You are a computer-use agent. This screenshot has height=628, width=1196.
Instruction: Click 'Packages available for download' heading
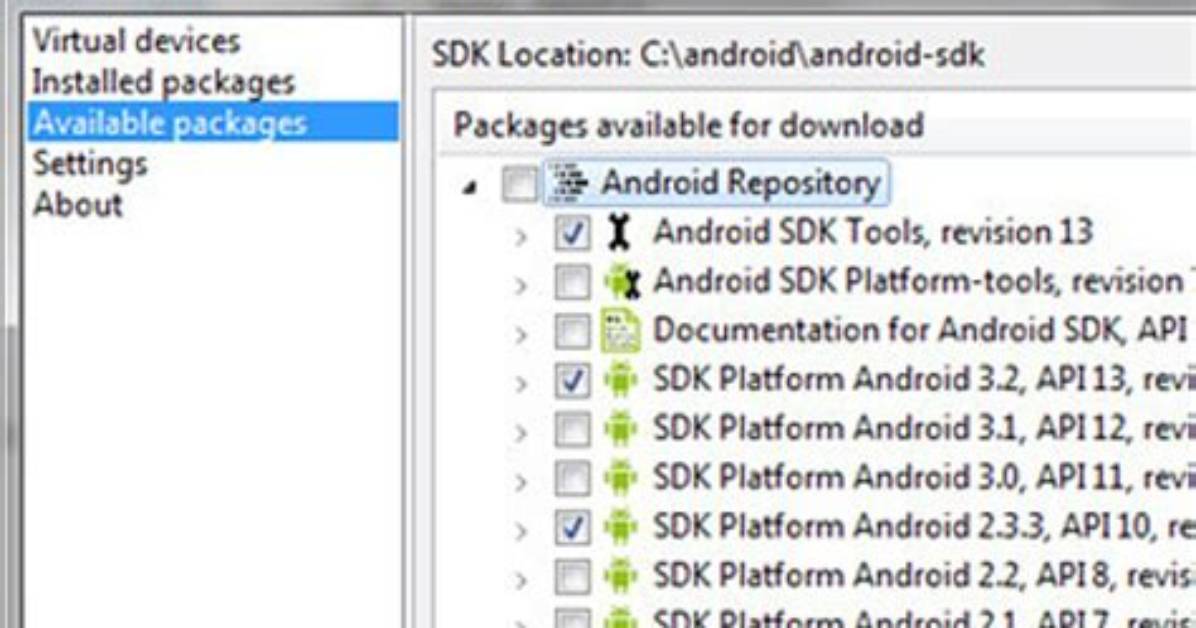[x=688, y=124]
